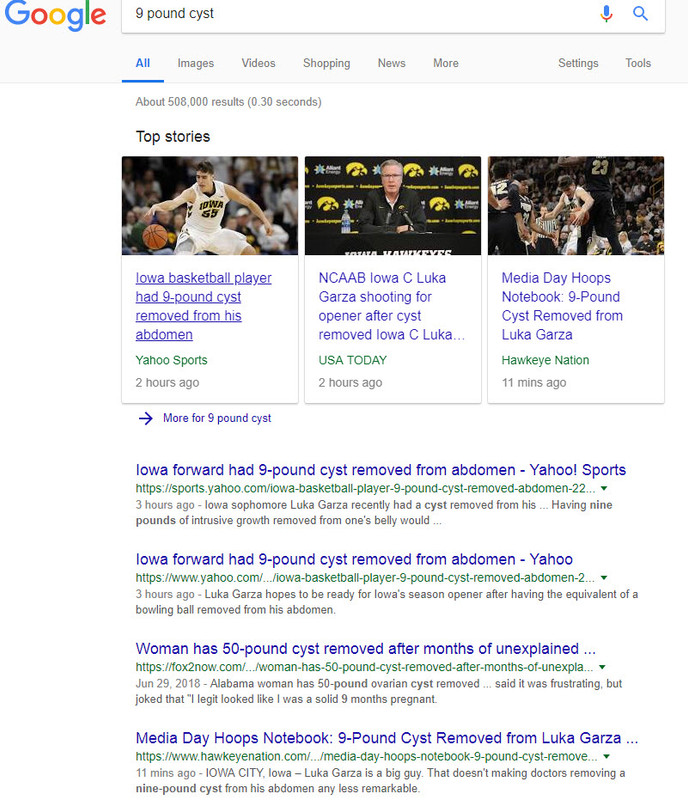Open 'NCAAB Iowa C Luka Garza shooting' top story

[x=391, y=306]
